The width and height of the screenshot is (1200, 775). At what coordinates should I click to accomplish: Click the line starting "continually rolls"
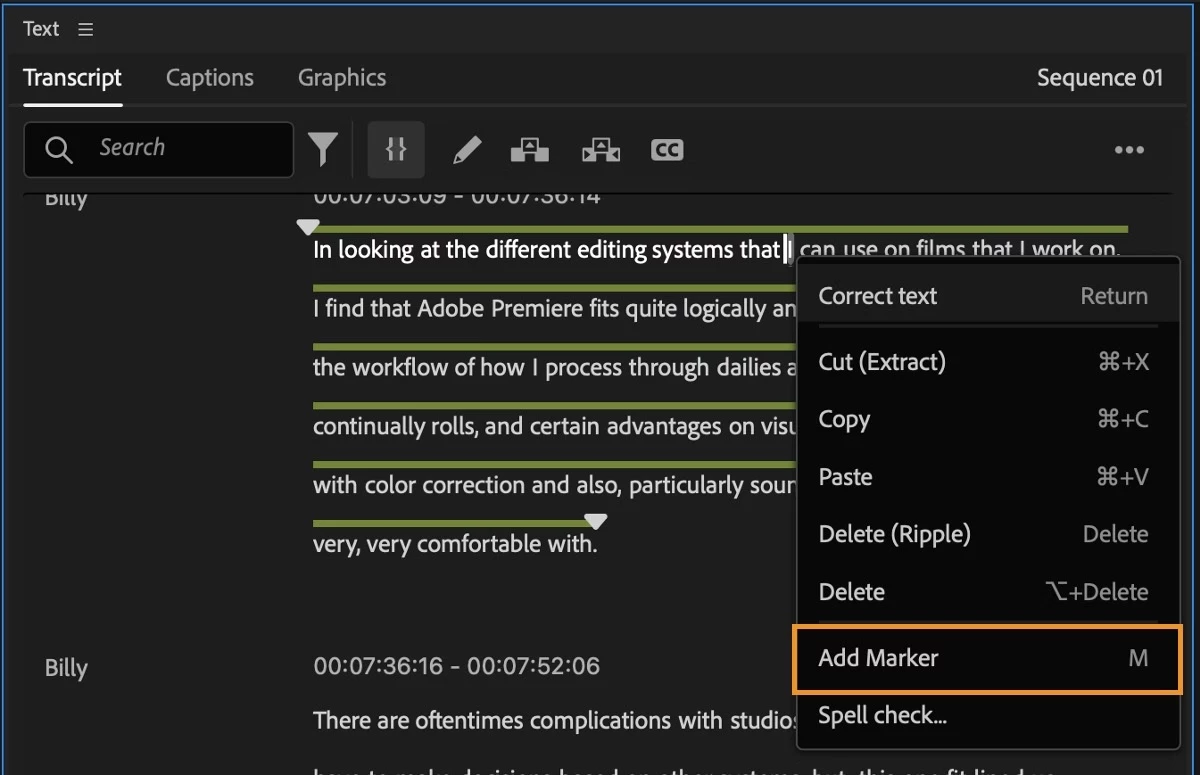pyautogui.click(x=555, y=427)
